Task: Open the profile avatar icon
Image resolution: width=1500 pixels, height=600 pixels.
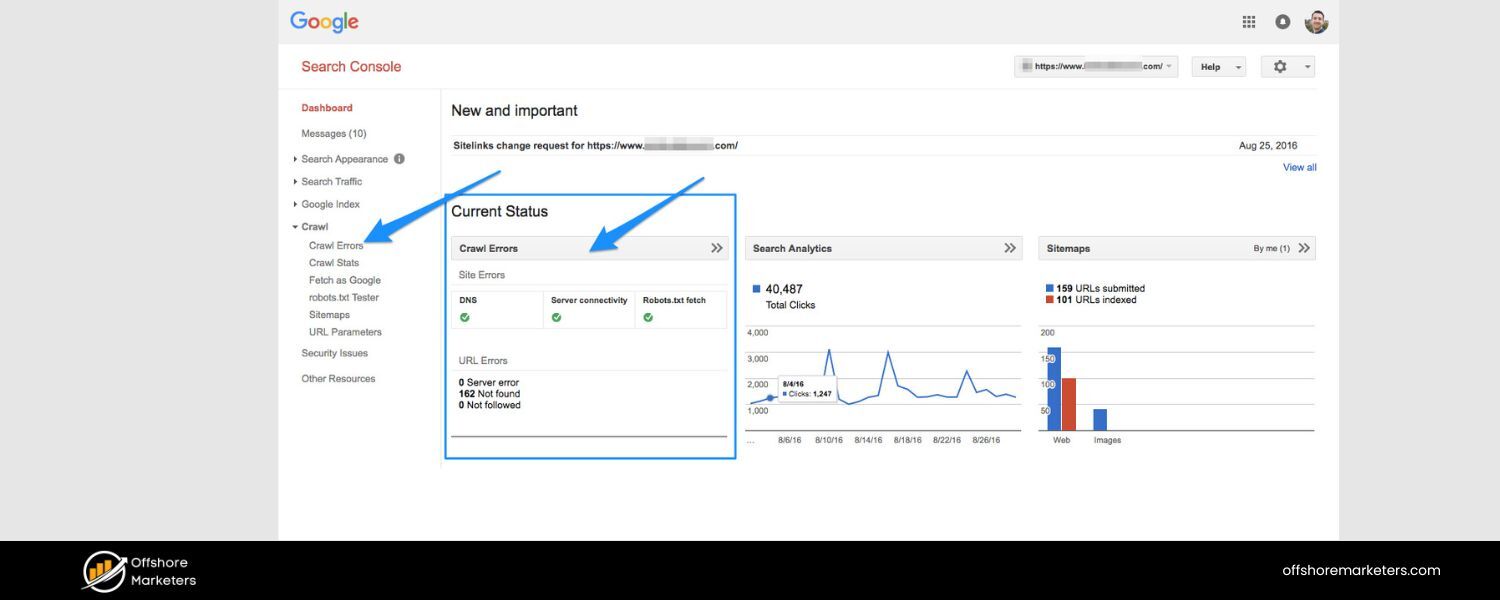Action: 1316,21
